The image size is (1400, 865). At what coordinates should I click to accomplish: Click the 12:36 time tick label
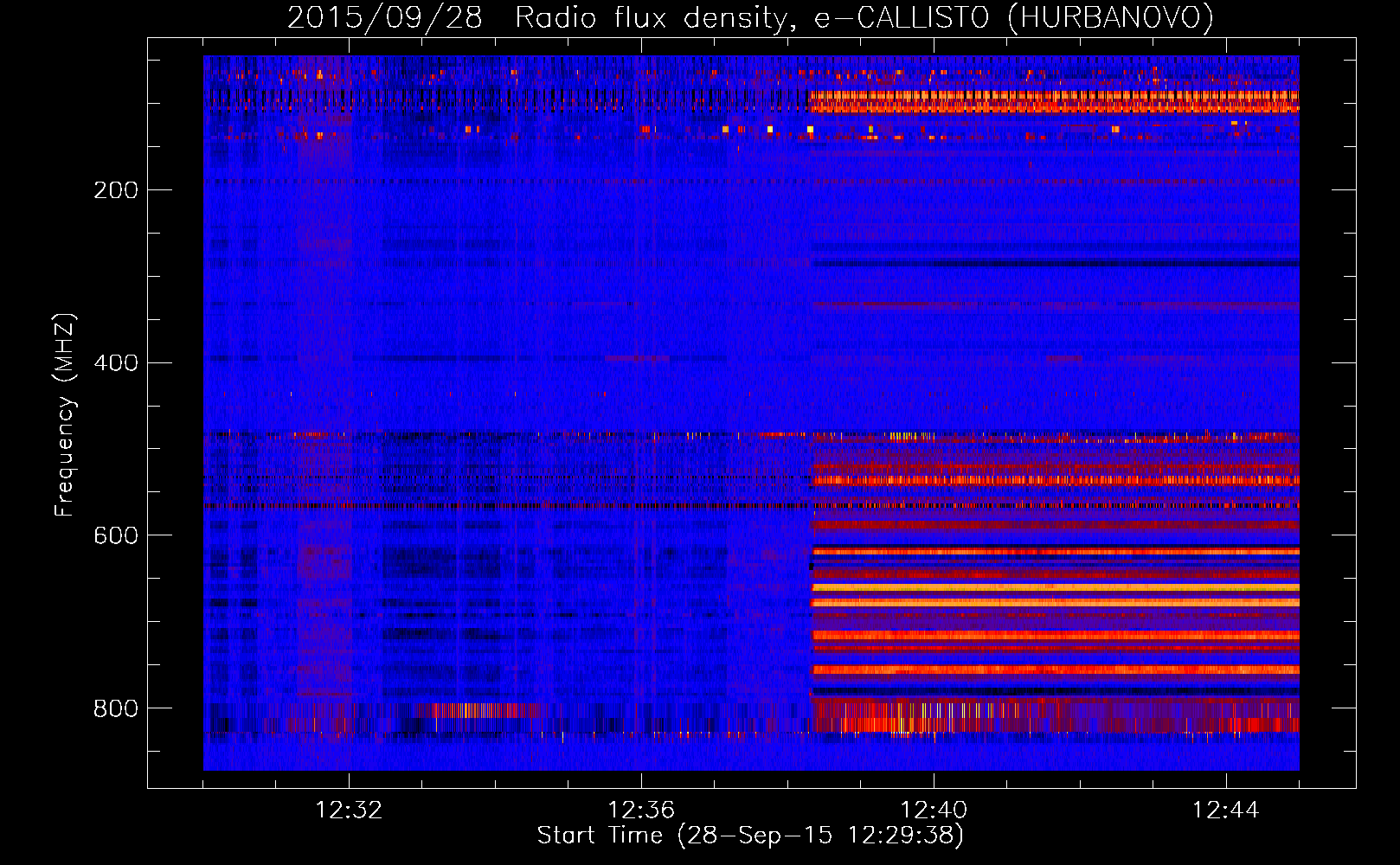641,810
